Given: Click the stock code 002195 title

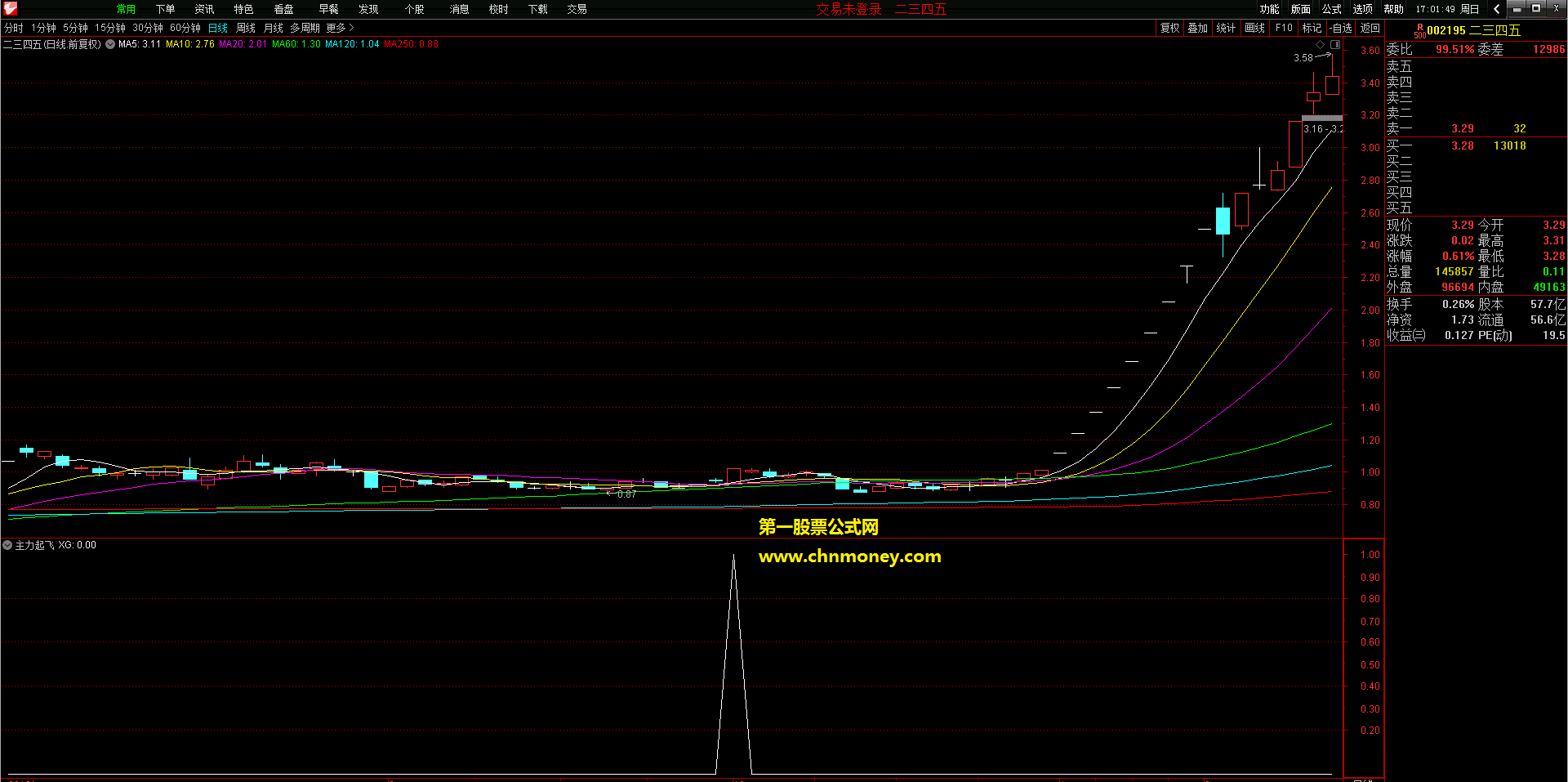Looking at the screenshot, I should pos(1446,30).
